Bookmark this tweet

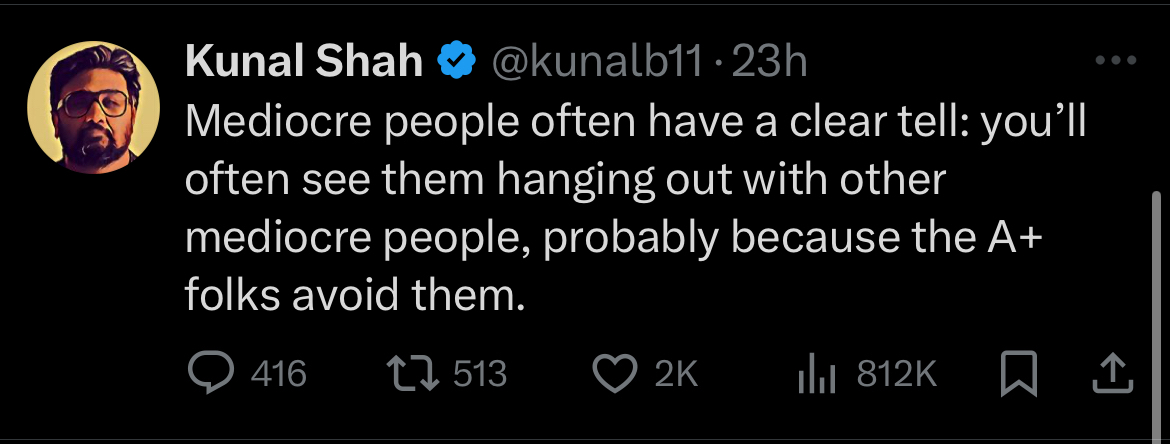1019,375
